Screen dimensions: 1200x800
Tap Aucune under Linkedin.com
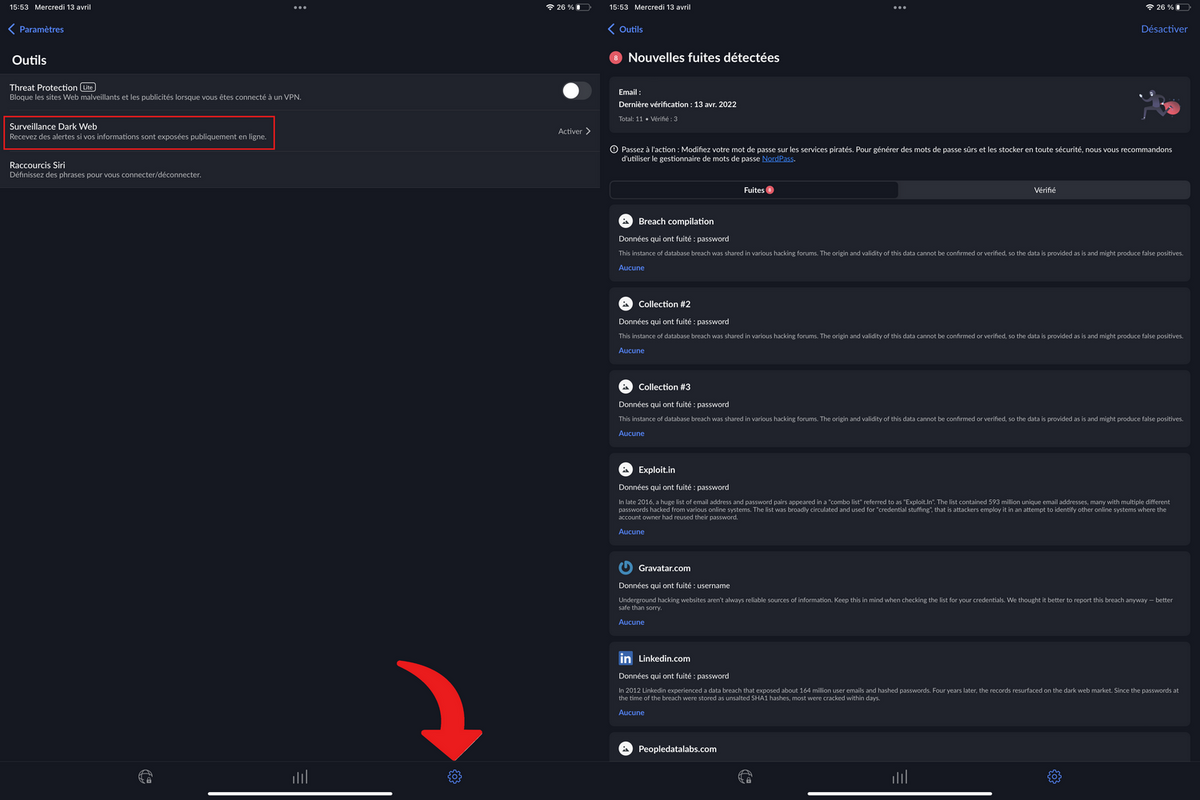[631, 713]
